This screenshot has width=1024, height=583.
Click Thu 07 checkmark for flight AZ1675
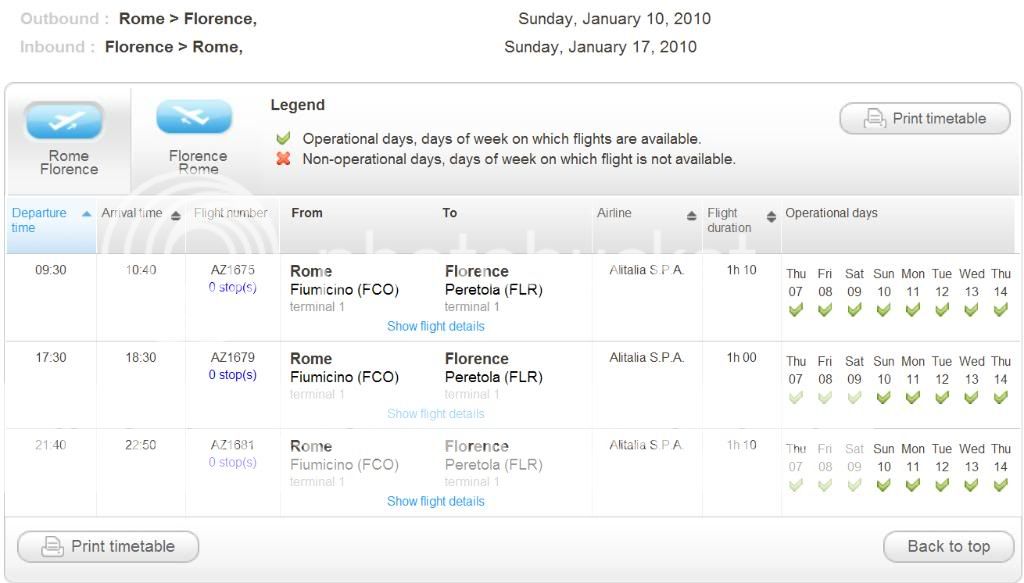[796, 310]
